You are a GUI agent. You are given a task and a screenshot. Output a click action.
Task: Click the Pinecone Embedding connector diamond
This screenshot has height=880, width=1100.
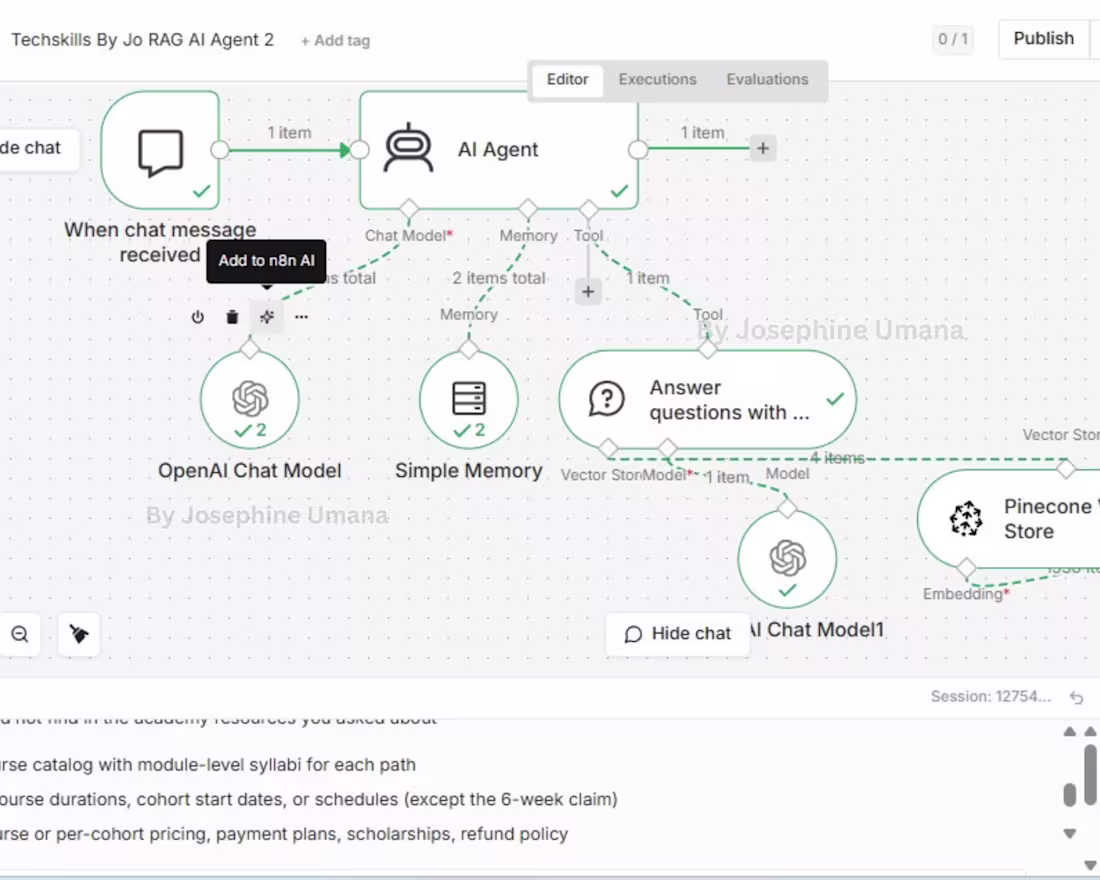click(967, 568)
